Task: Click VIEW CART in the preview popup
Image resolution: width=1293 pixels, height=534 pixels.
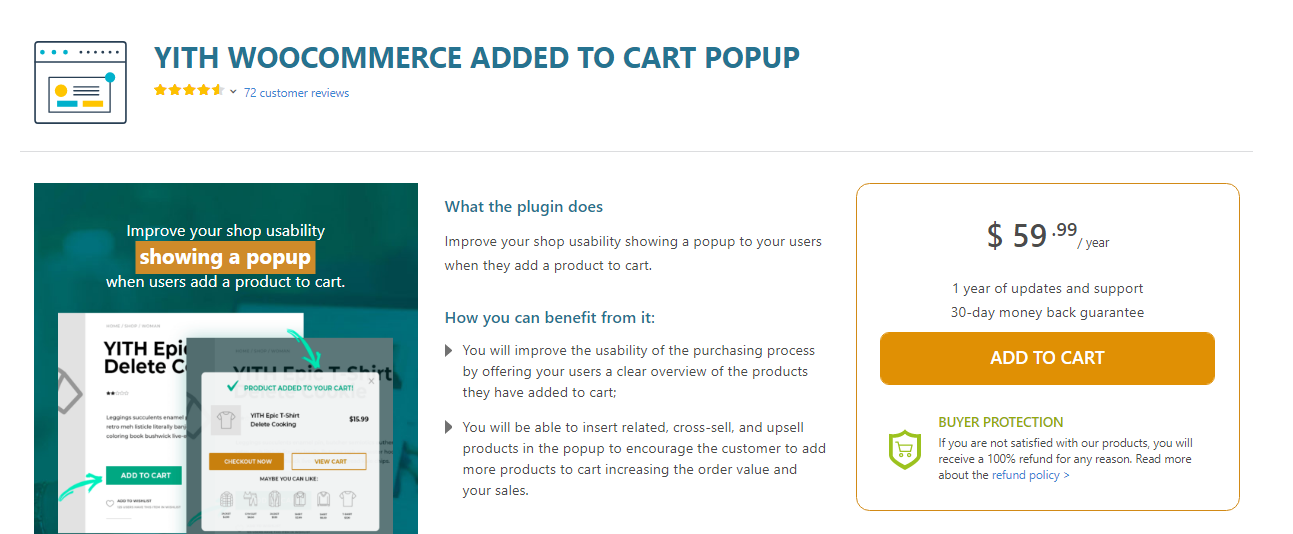Action: (329, 461)
